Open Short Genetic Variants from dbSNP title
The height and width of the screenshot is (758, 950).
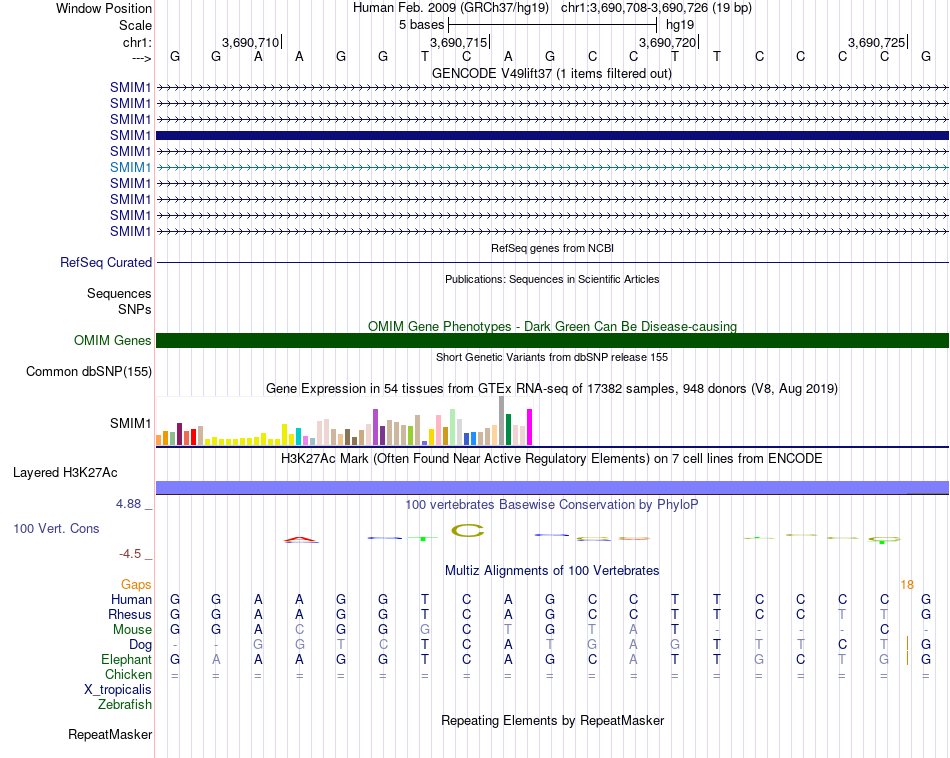[x=552, y=357]
